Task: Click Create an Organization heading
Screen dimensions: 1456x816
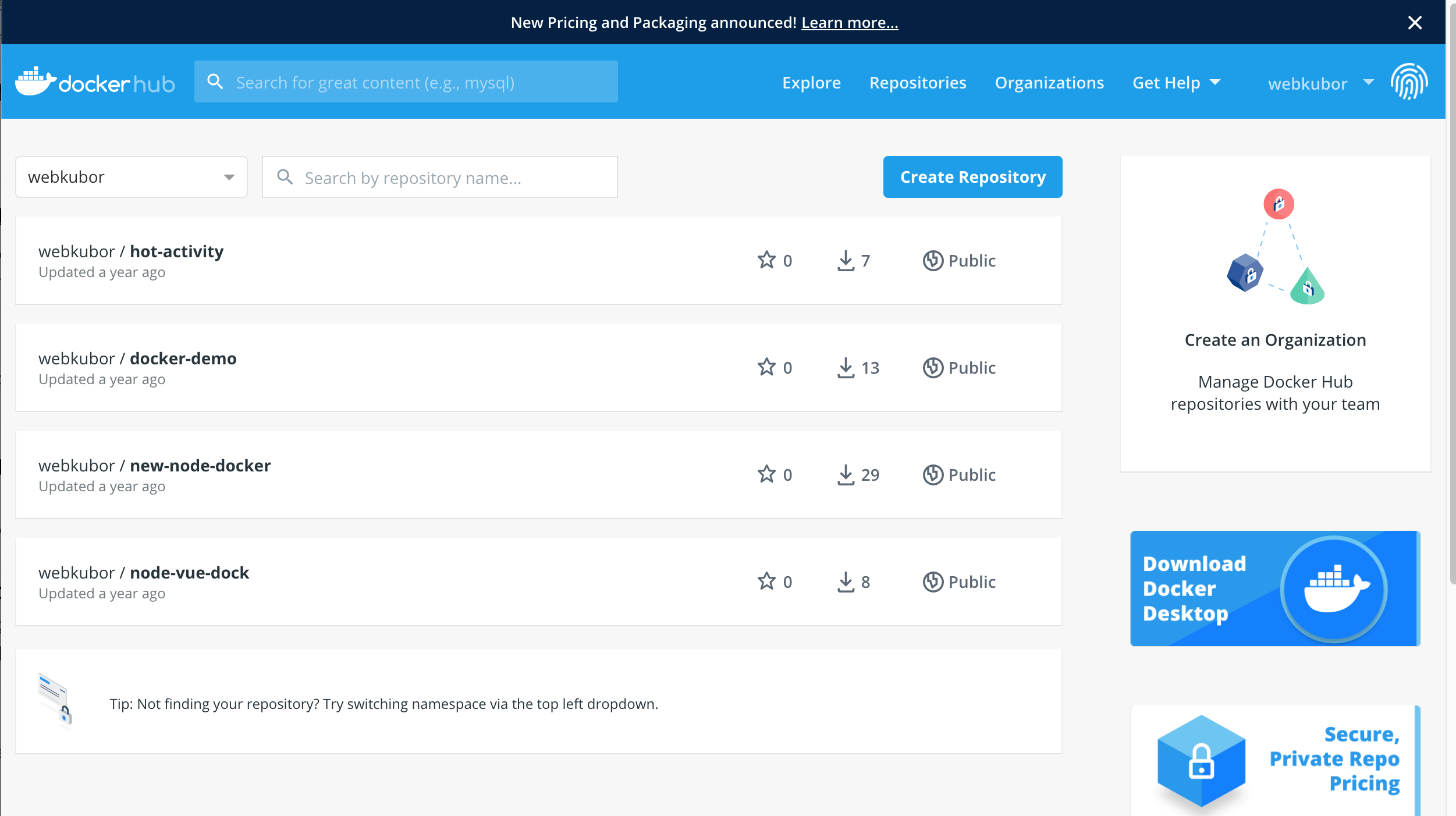Action: click(1275, 340)
